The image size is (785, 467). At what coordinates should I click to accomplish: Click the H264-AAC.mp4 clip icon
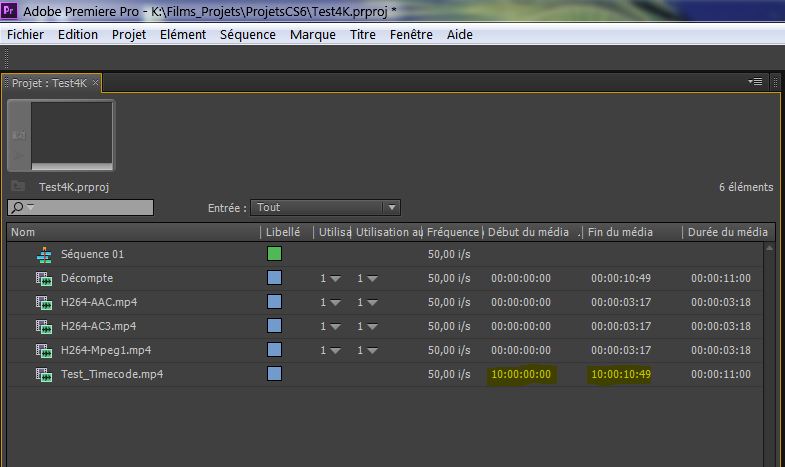(x=44, y=303)
